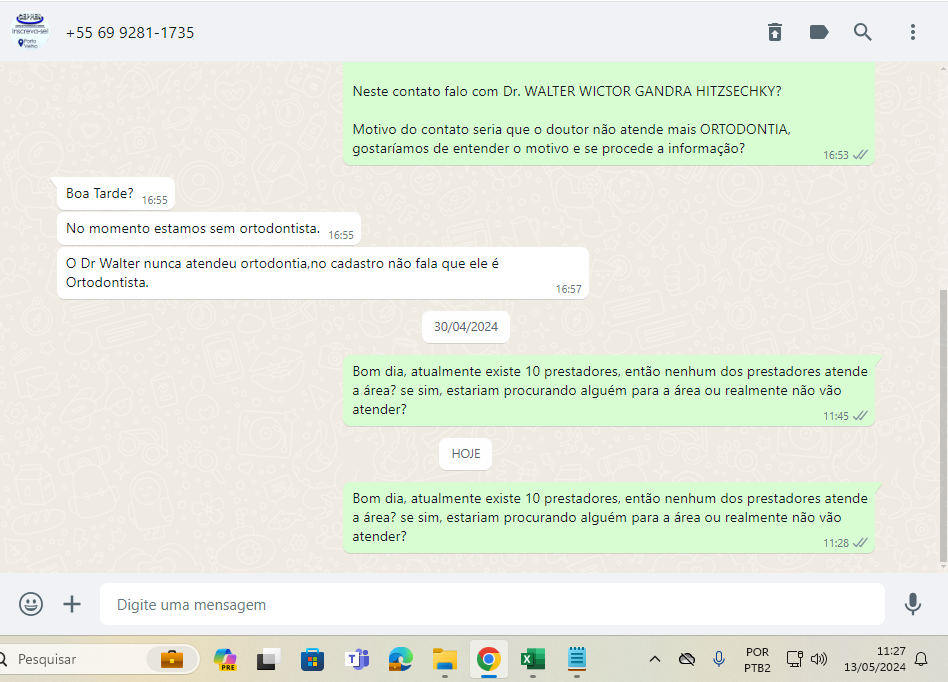948x682 pixels.
Task: Open Microsoft Edge from taskbar
Action: pyautogui.click(x=401, y=659)
